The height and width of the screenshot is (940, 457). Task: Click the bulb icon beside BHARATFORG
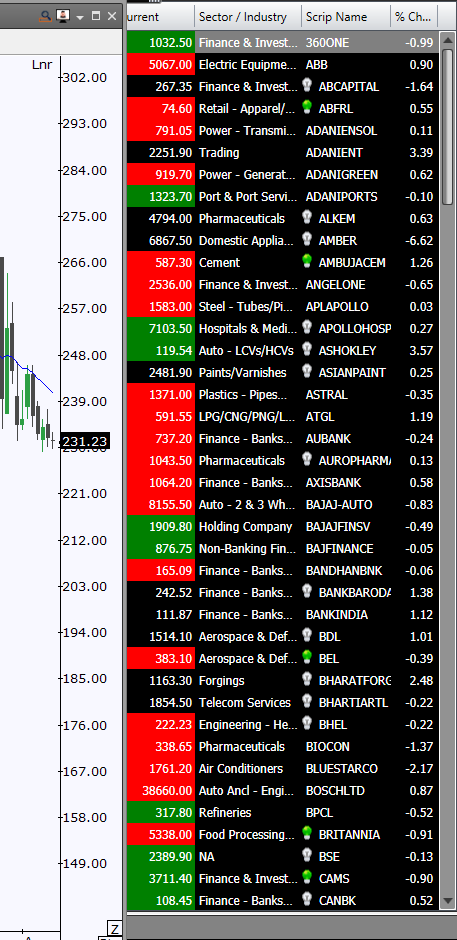pyautogui.click(x=307, y=680)
